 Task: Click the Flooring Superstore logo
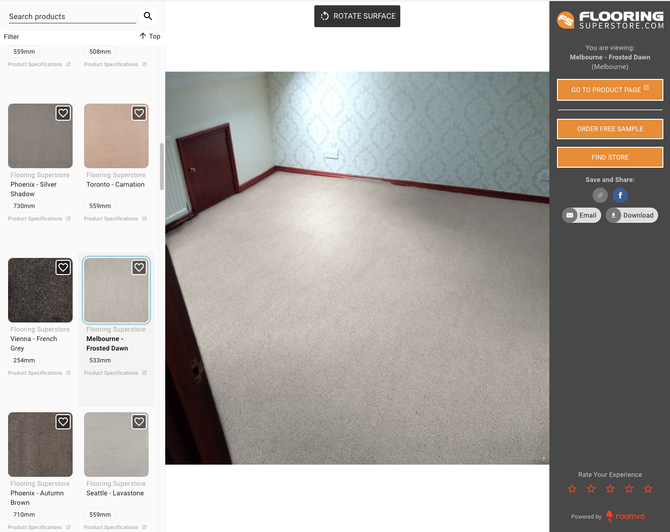tap(610, 20)
